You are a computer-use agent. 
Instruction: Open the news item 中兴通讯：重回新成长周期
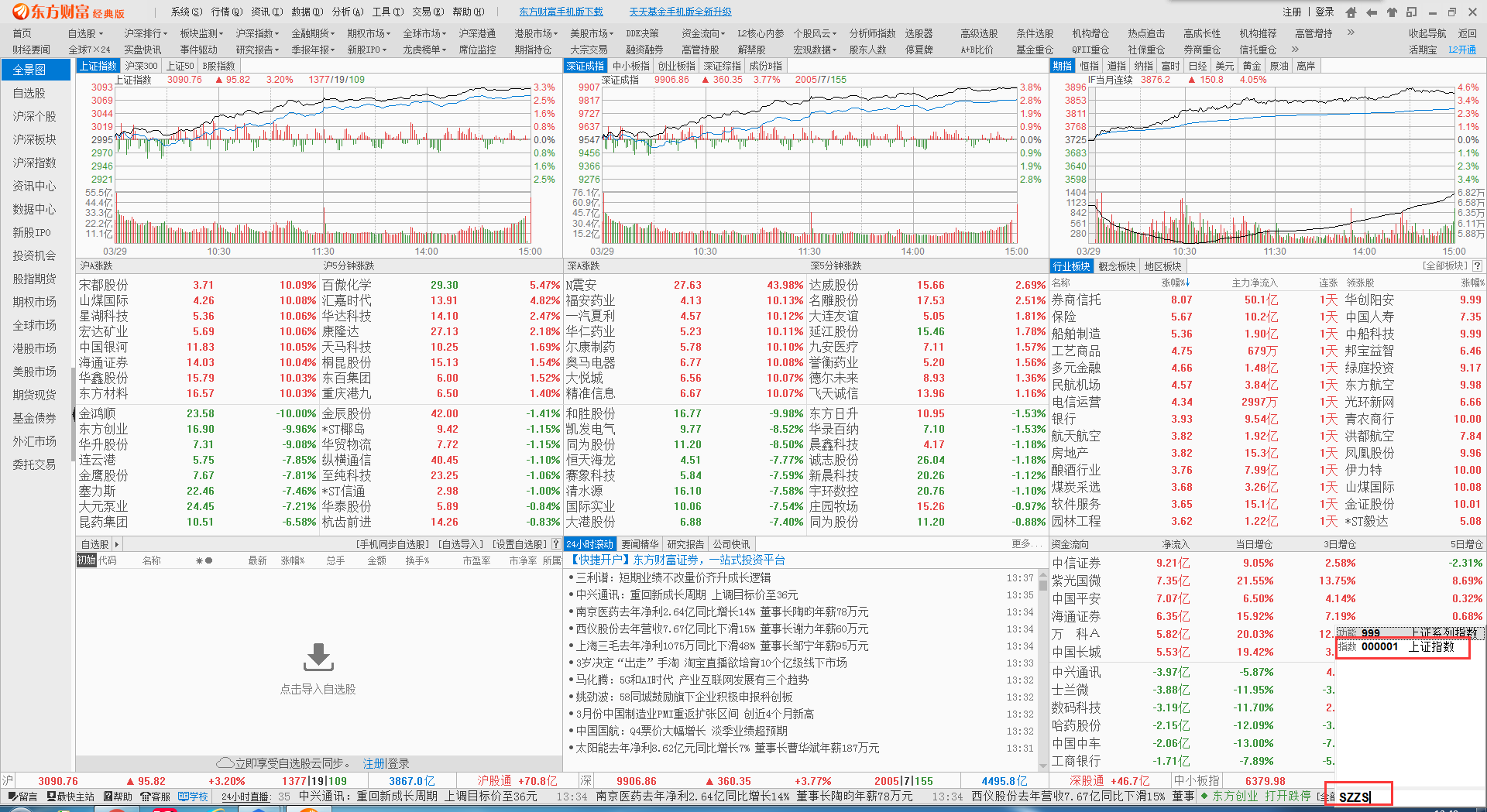[x=686, y=594]
